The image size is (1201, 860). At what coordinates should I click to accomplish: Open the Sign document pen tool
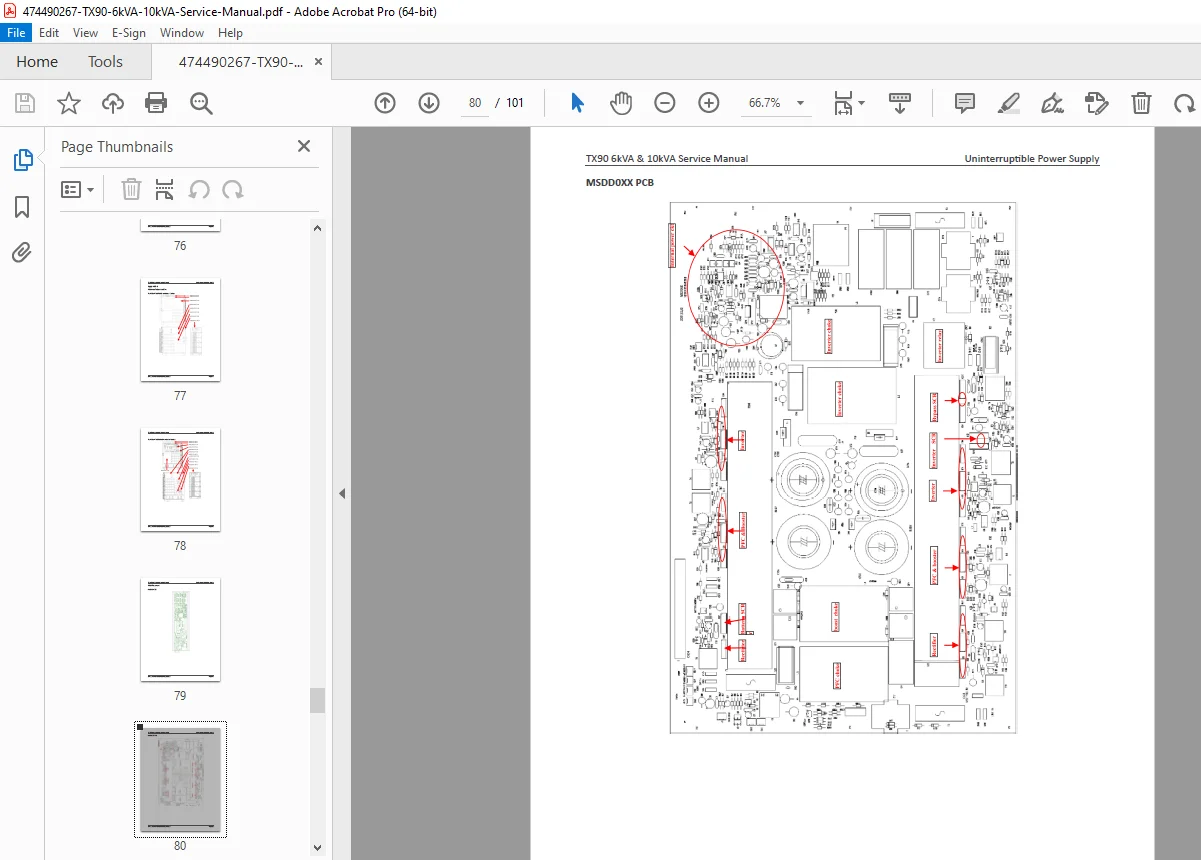pos(1052,103)
